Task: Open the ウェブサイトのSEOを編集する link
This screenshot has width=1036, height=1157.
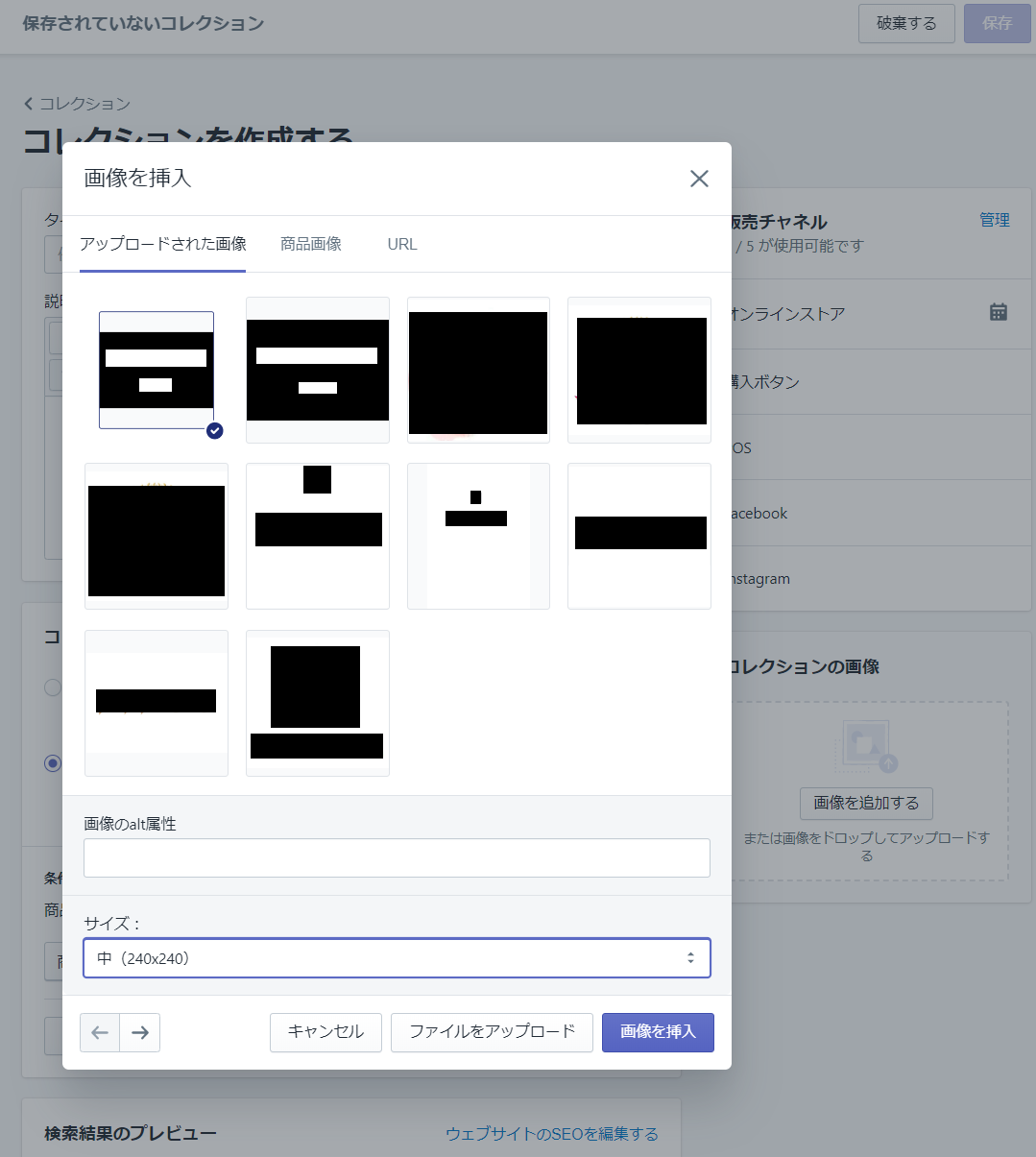Action: pos(552,1134)
